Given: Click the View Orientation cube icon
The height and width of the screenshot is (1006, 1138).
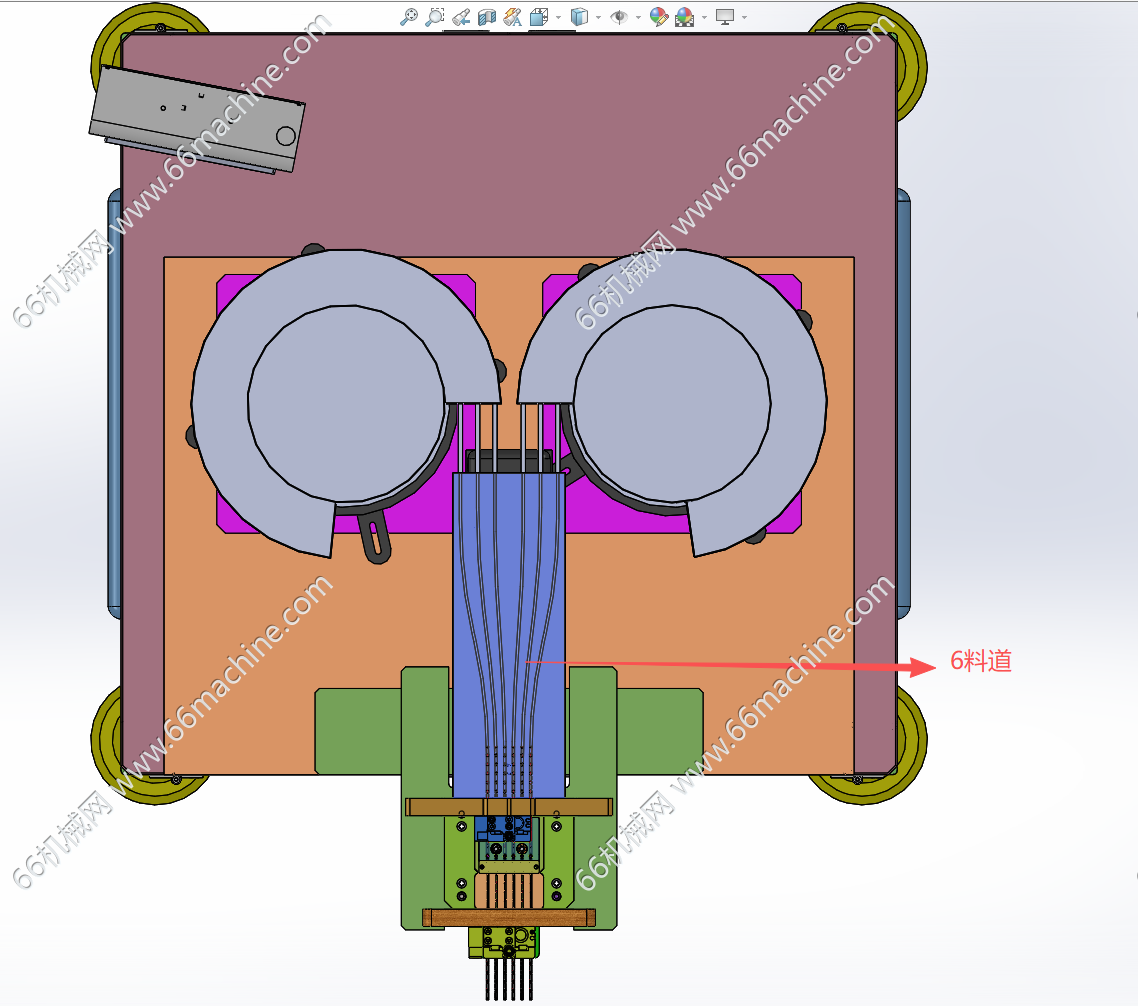Looking at the screenshot, I should click(538, 17).
